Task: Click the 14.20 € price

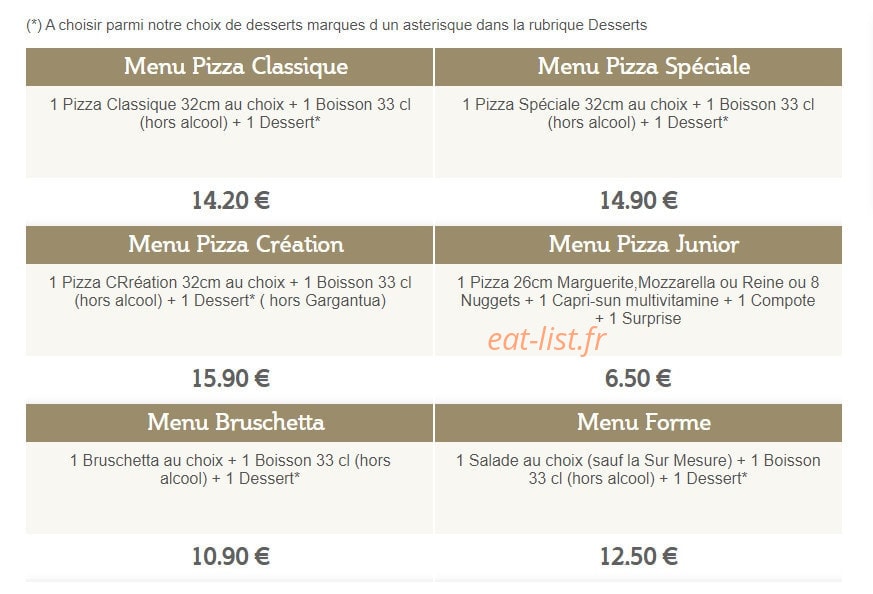Action: pos(230,200)
